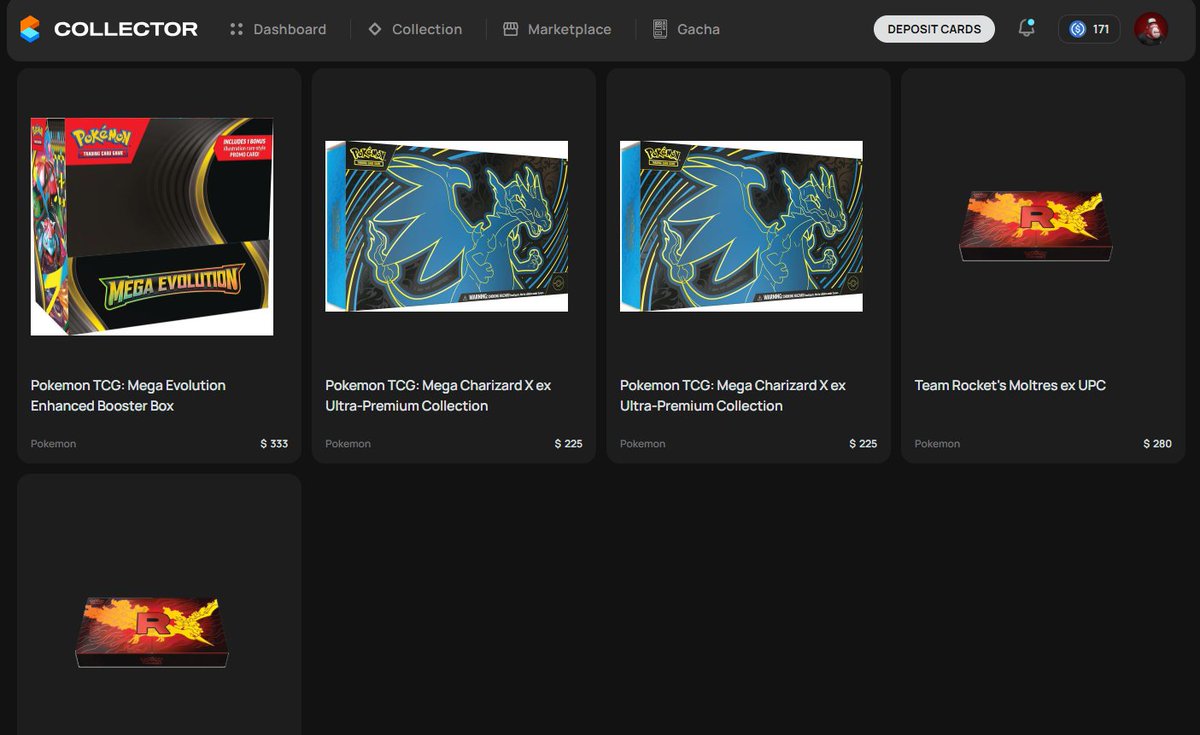Image resolution: width=1200 pixels, height=735 pixels.
Task: Click the Gacha machine icon
Action: click(660, 29)
